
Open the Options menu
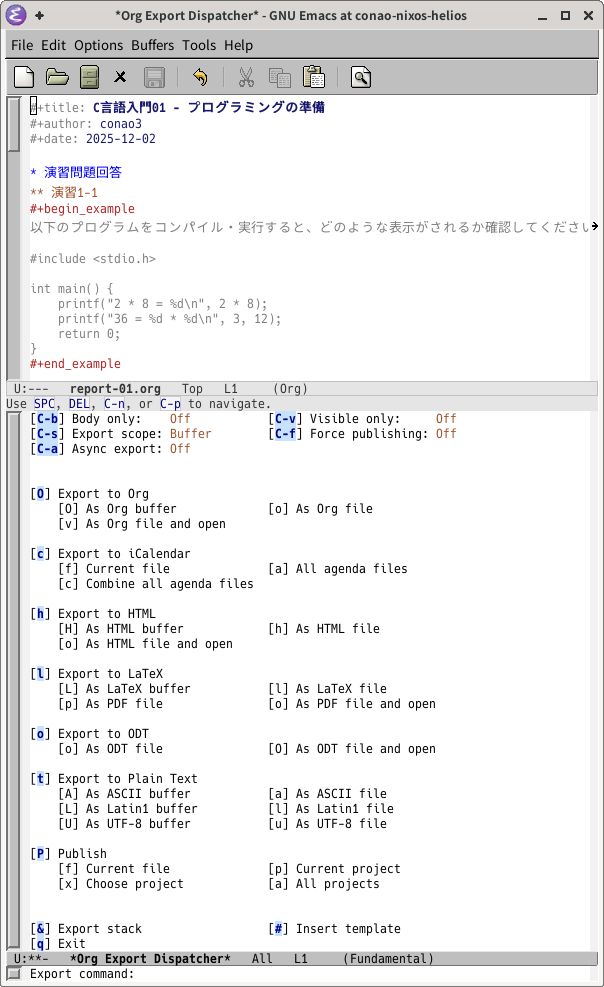(x=98, y=45)
